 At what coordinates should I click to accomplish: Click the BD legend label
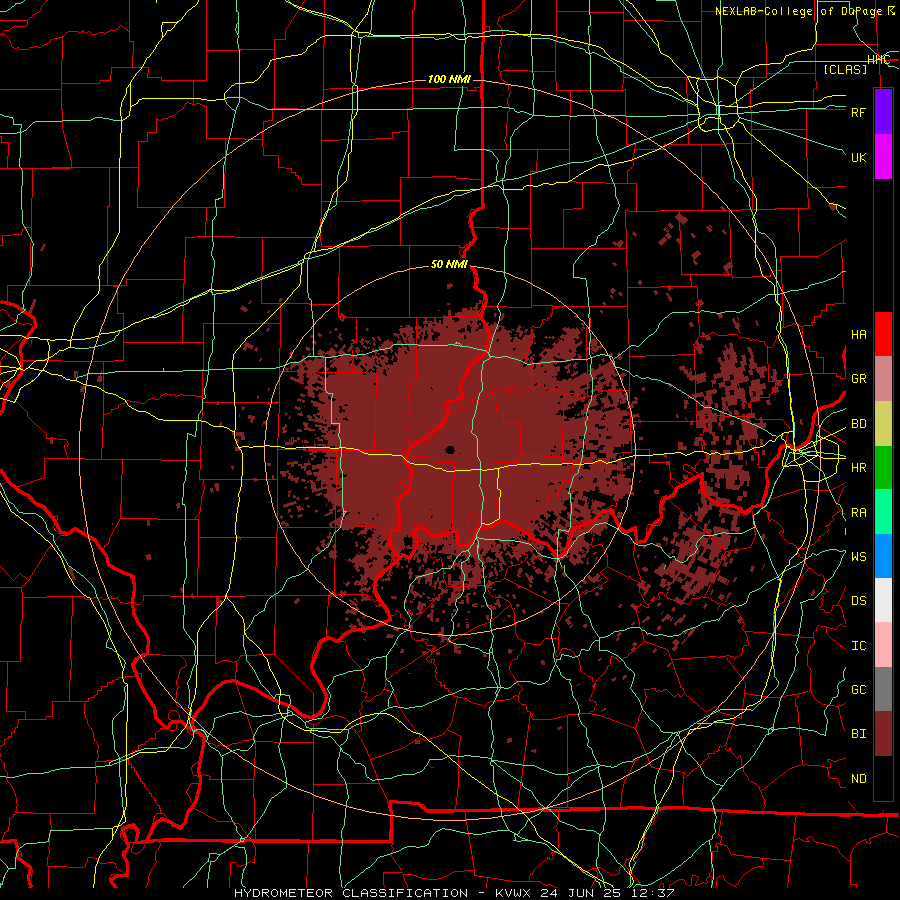(859, 424)
